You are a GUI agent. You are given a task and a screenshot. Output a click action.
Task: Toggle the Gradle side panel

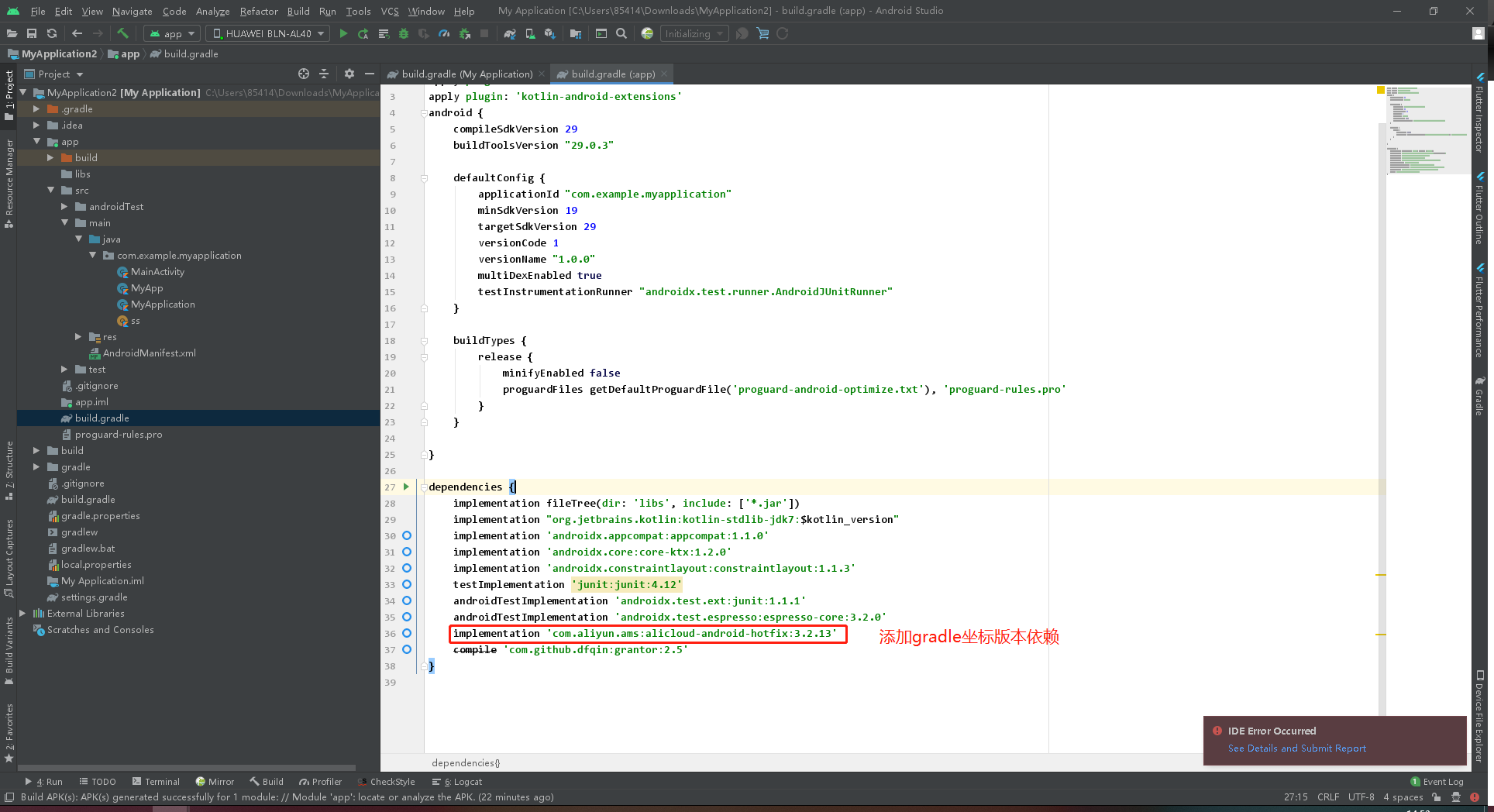pos(1479,396)
